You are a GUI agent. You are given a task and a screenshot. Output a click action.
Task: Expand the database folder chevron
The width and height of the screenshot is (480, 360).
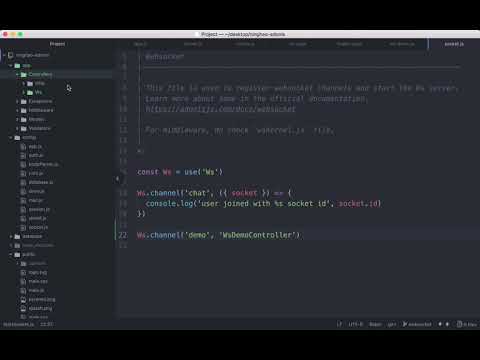point(11,236)
